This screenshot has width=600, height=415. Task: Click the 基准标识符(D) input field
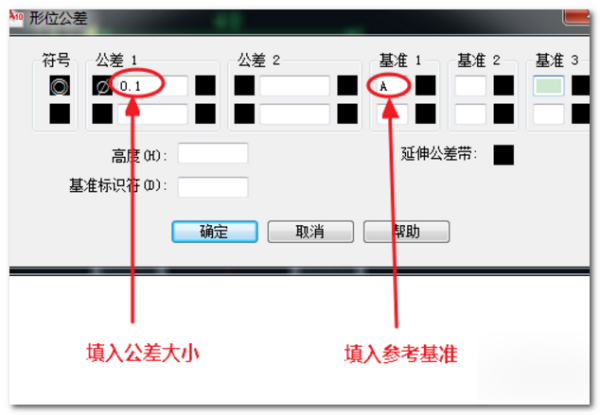[x=213, y=187]
